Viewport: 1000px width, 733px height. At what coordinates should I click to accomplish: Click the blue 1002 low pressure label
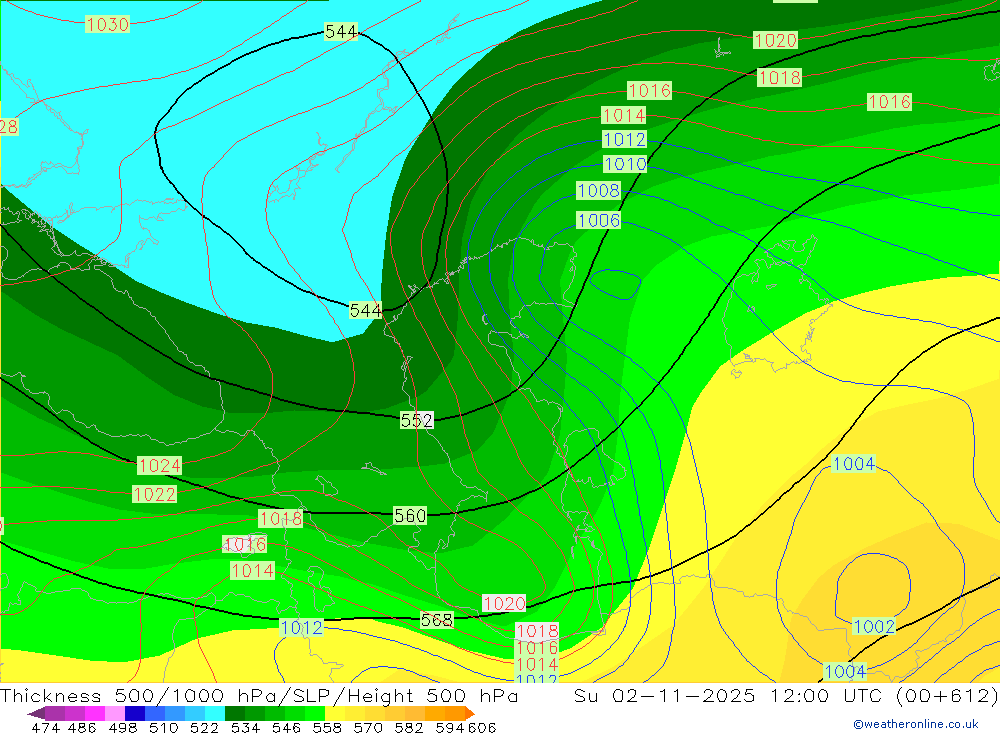pyautogui.click(x=874, y=626)
